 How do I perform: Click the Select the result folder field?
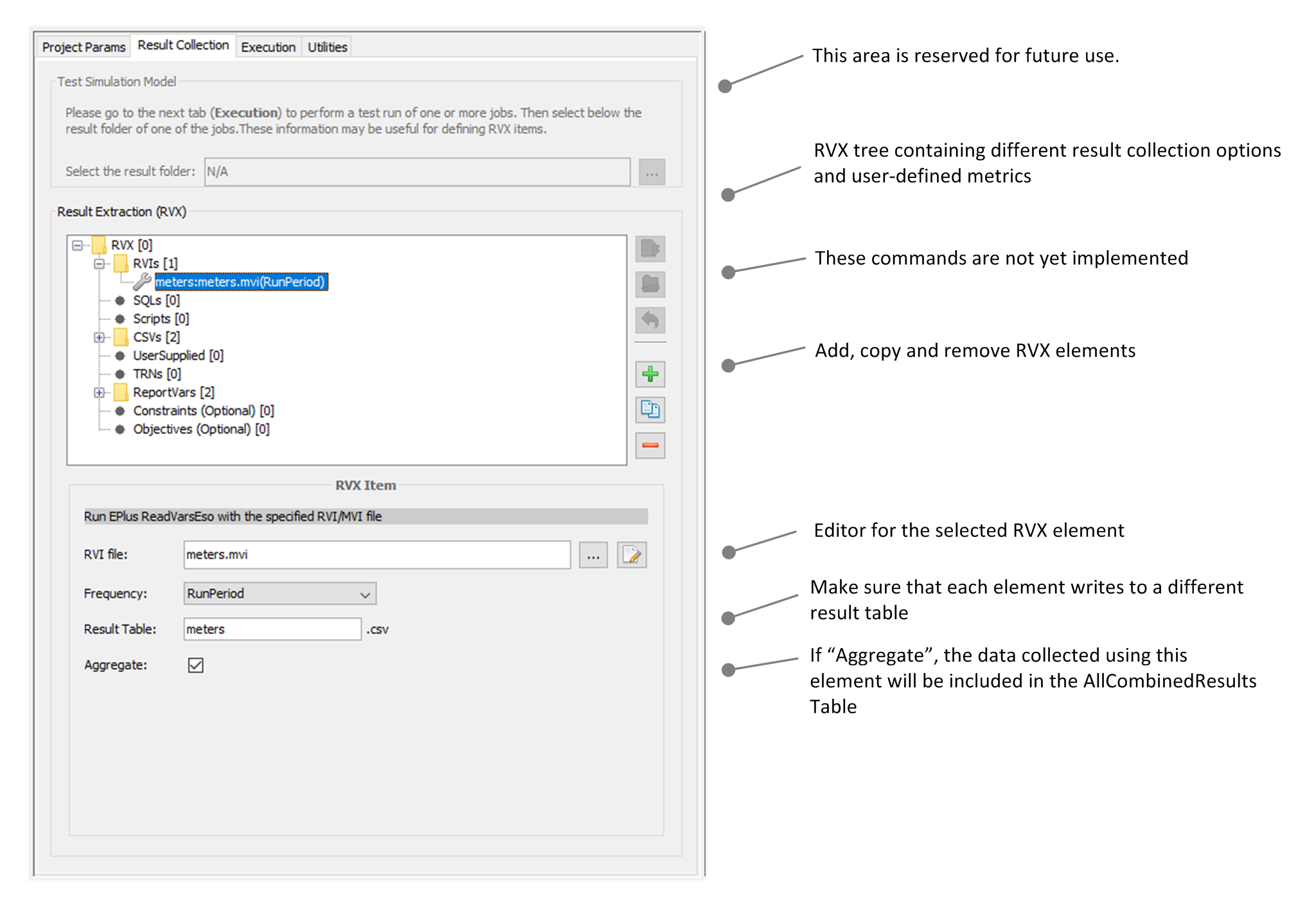417,172
